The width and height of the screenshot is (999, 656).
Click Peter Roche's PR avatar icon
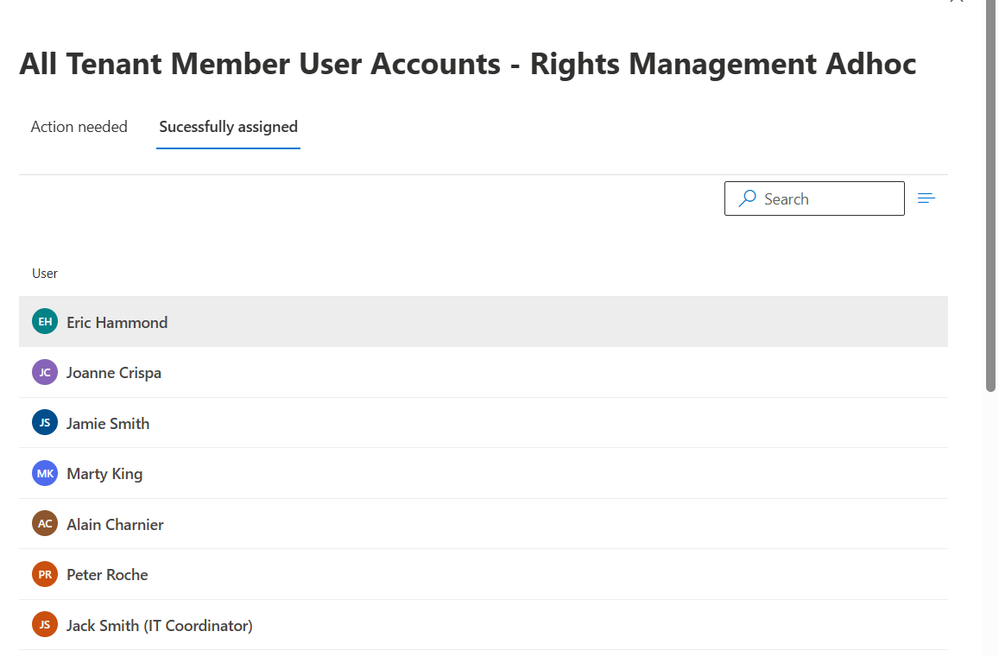[45, 574]
